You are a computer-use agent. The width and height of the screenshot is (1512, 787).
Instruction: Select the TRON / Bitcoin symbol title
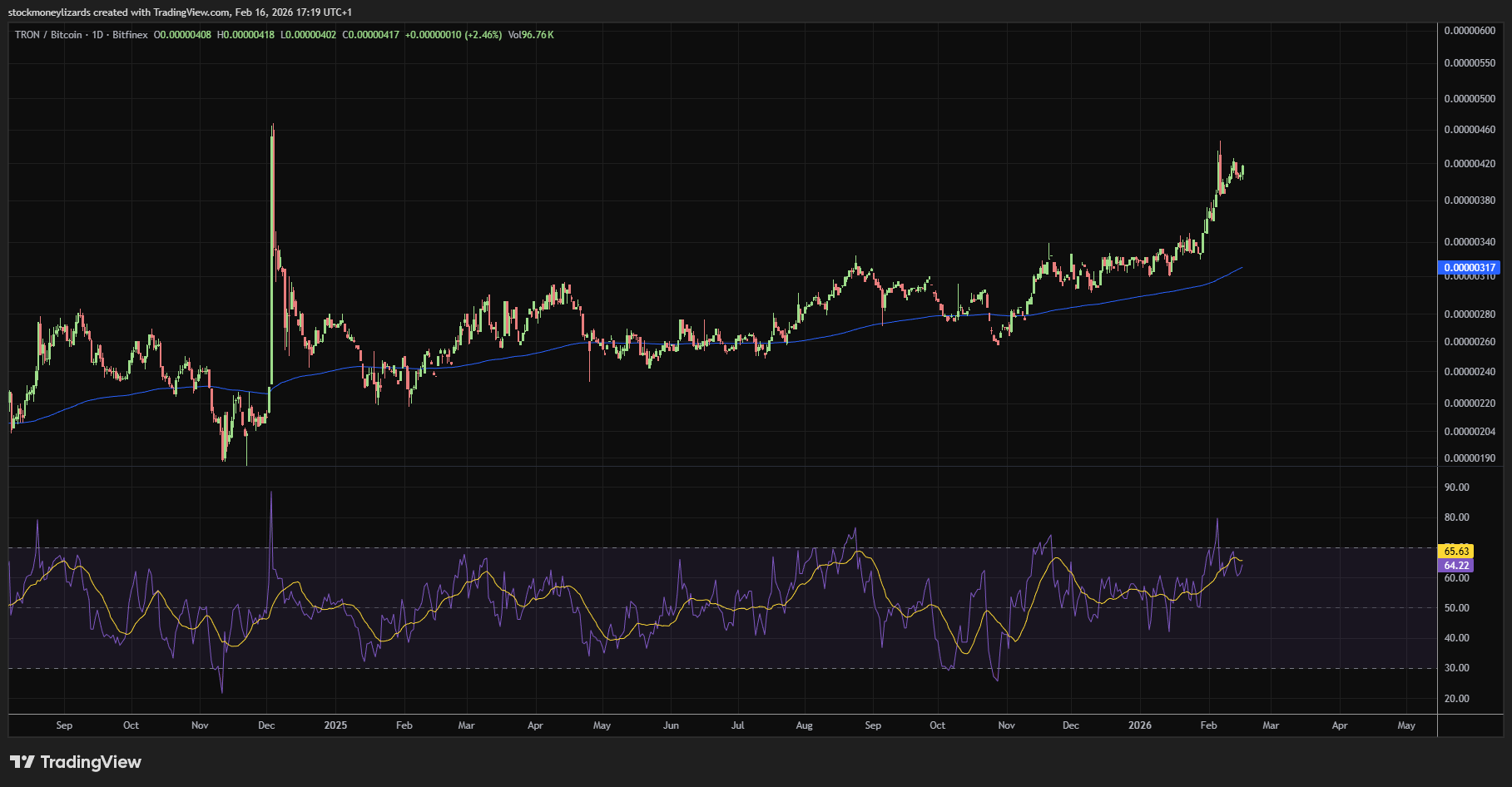pyautogui.click(x=48, y=35)
